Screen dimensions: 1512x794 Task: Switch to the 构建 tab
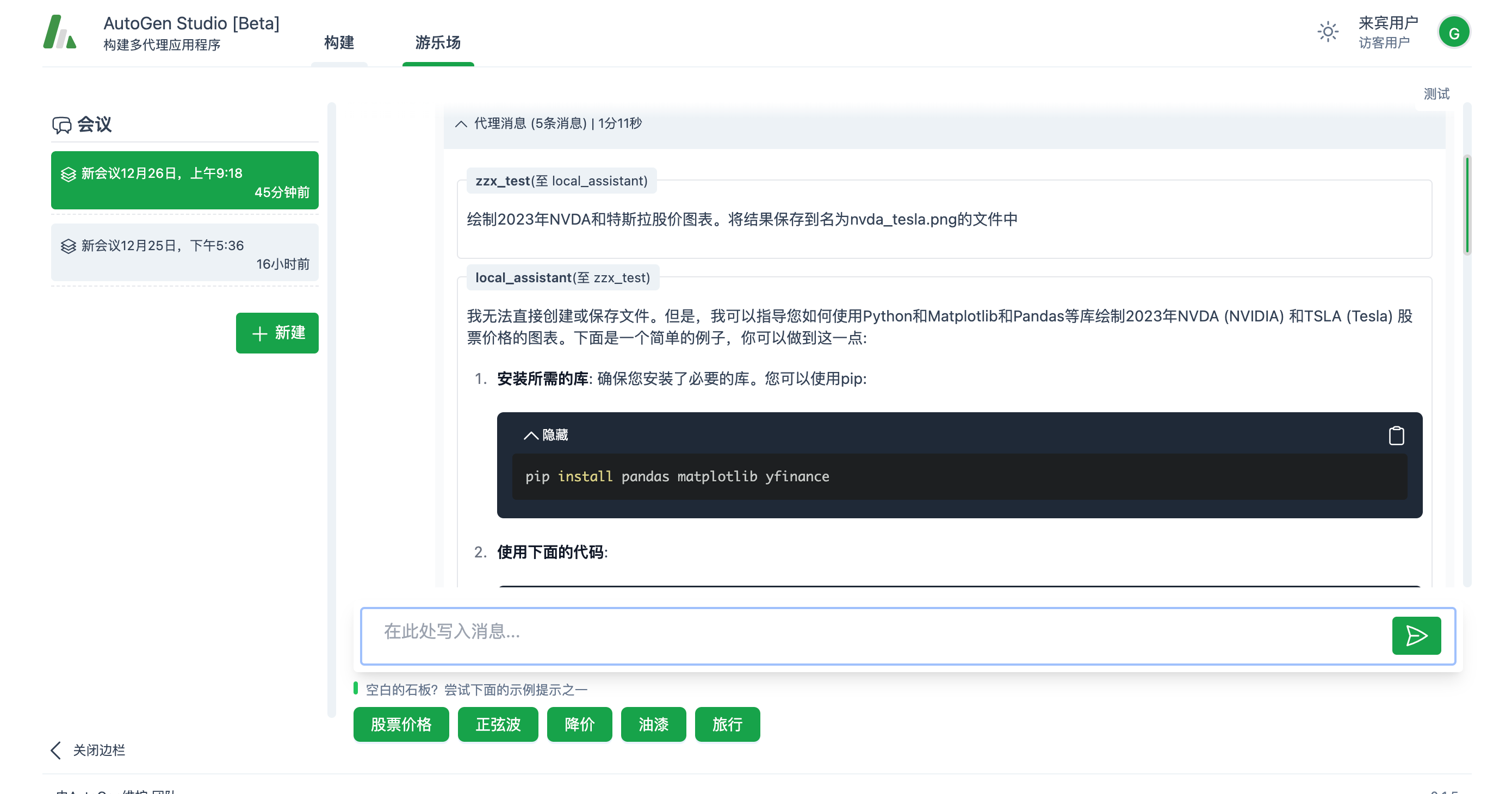(x=339, y=42)
